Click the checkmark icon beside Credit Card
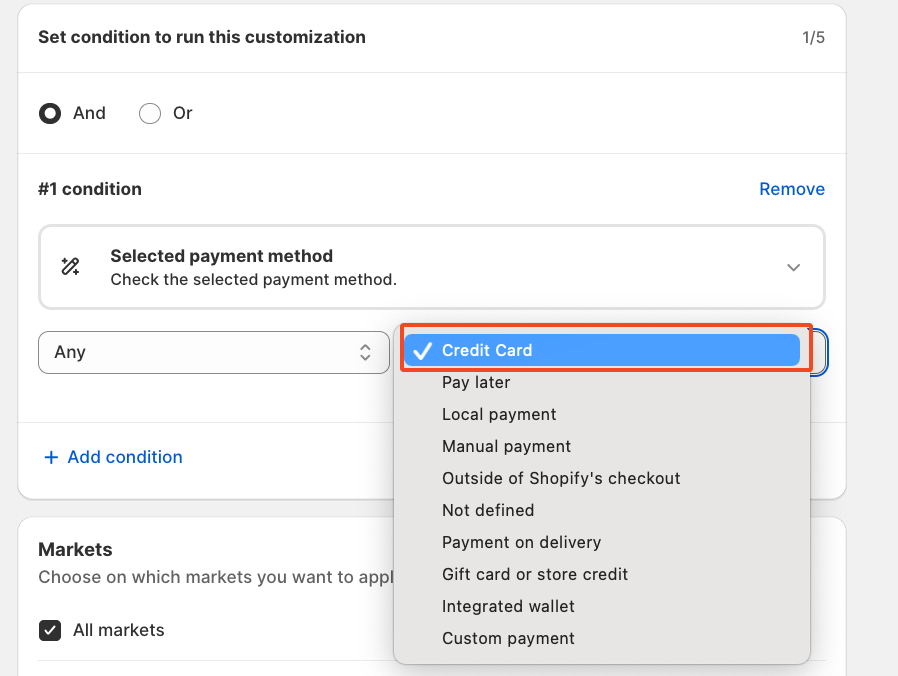The image size is (898, 676). 423,351
